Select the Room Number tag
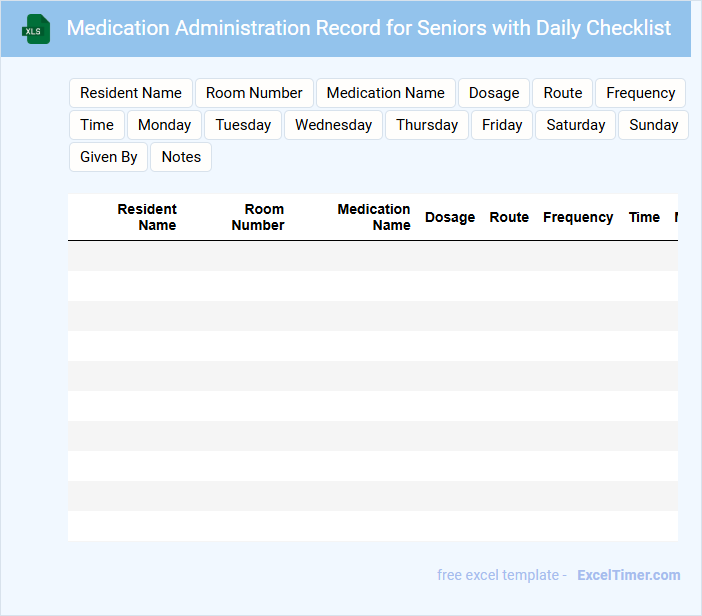This screenshot has width=702, height=616. point(254,93)
